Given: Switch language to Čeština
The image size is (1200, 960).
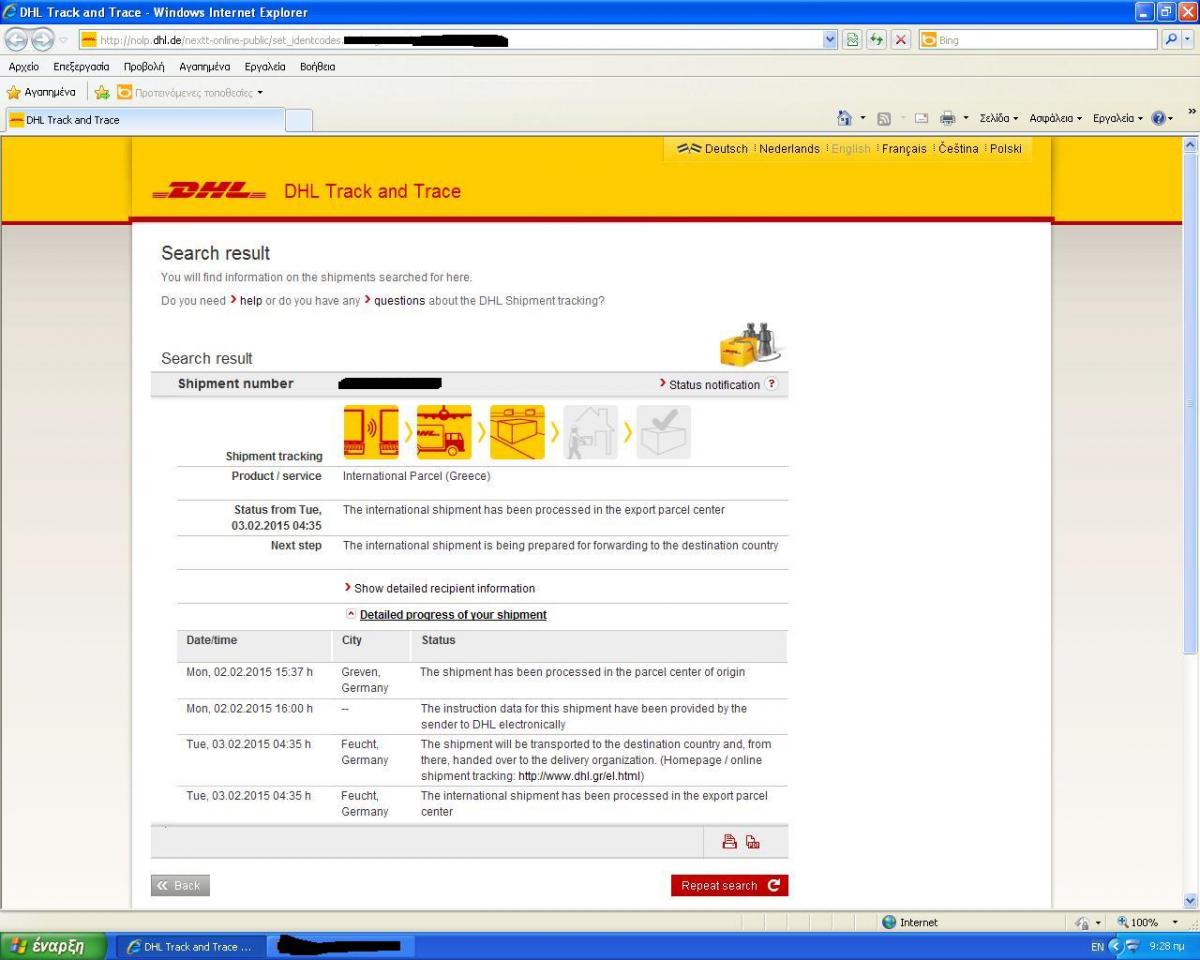Looking at the screenshot, I should click(x=958, y=149).
